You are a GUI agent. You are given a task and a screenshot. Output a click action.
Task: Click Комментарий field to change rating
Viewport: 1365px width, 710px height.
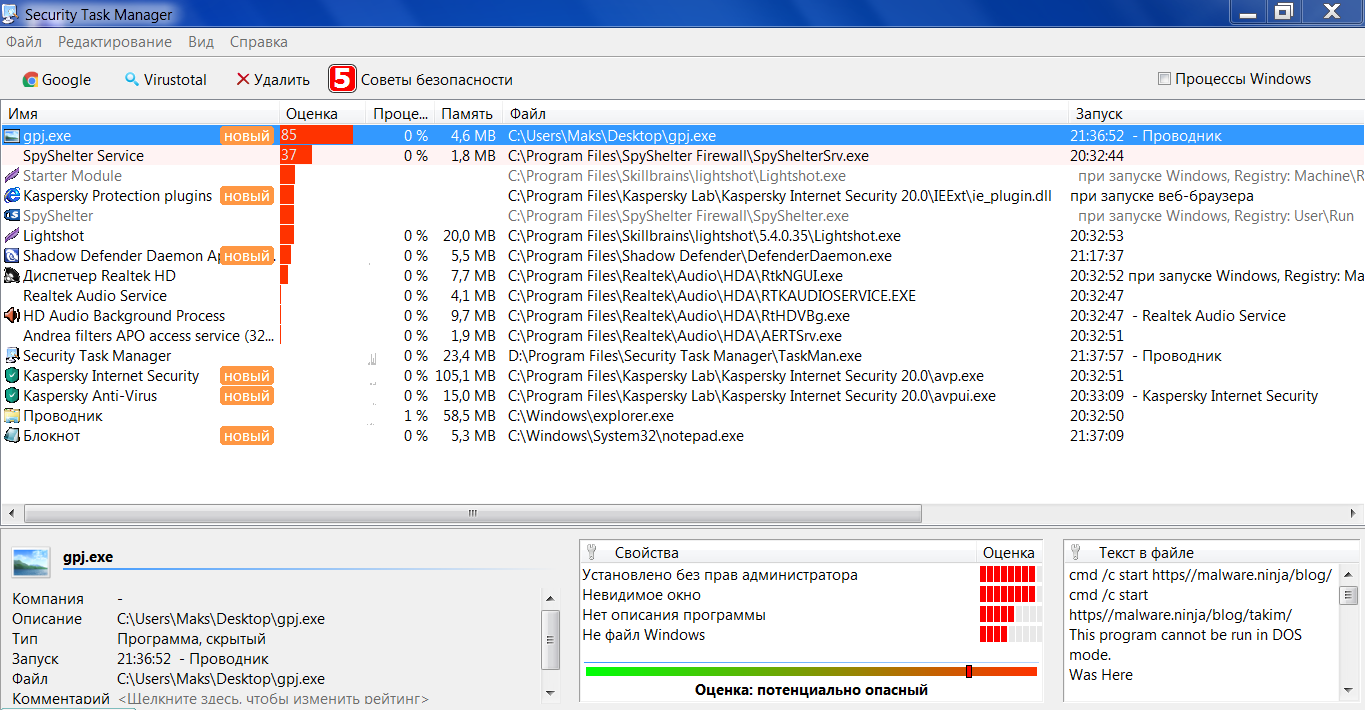click(273, 699)
